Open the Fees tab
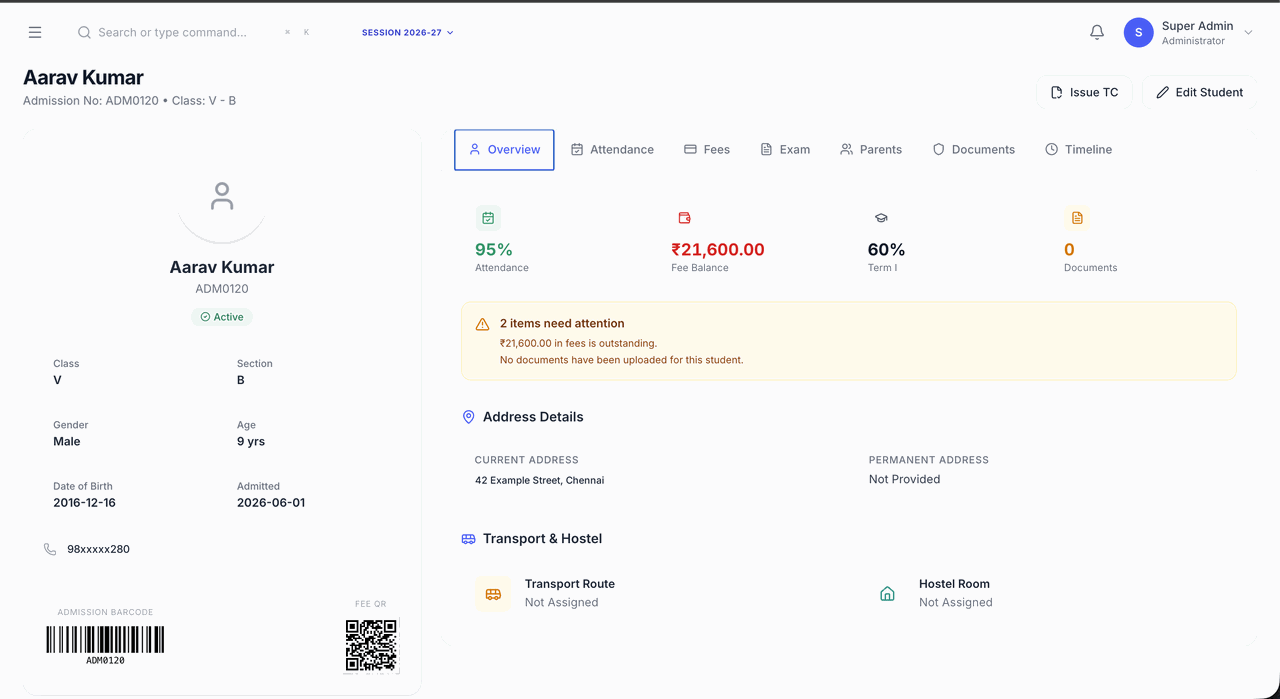Viewport: 1280px width, 699px height. (707, 150)
